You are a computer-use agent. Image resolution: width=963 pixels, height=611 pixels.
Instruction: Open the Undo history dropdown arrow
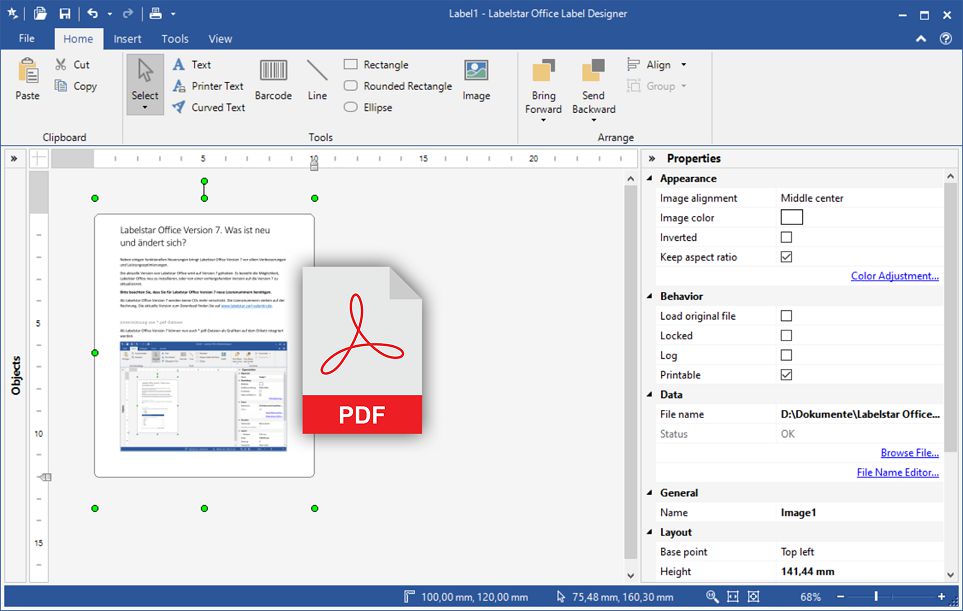[109, 14]
